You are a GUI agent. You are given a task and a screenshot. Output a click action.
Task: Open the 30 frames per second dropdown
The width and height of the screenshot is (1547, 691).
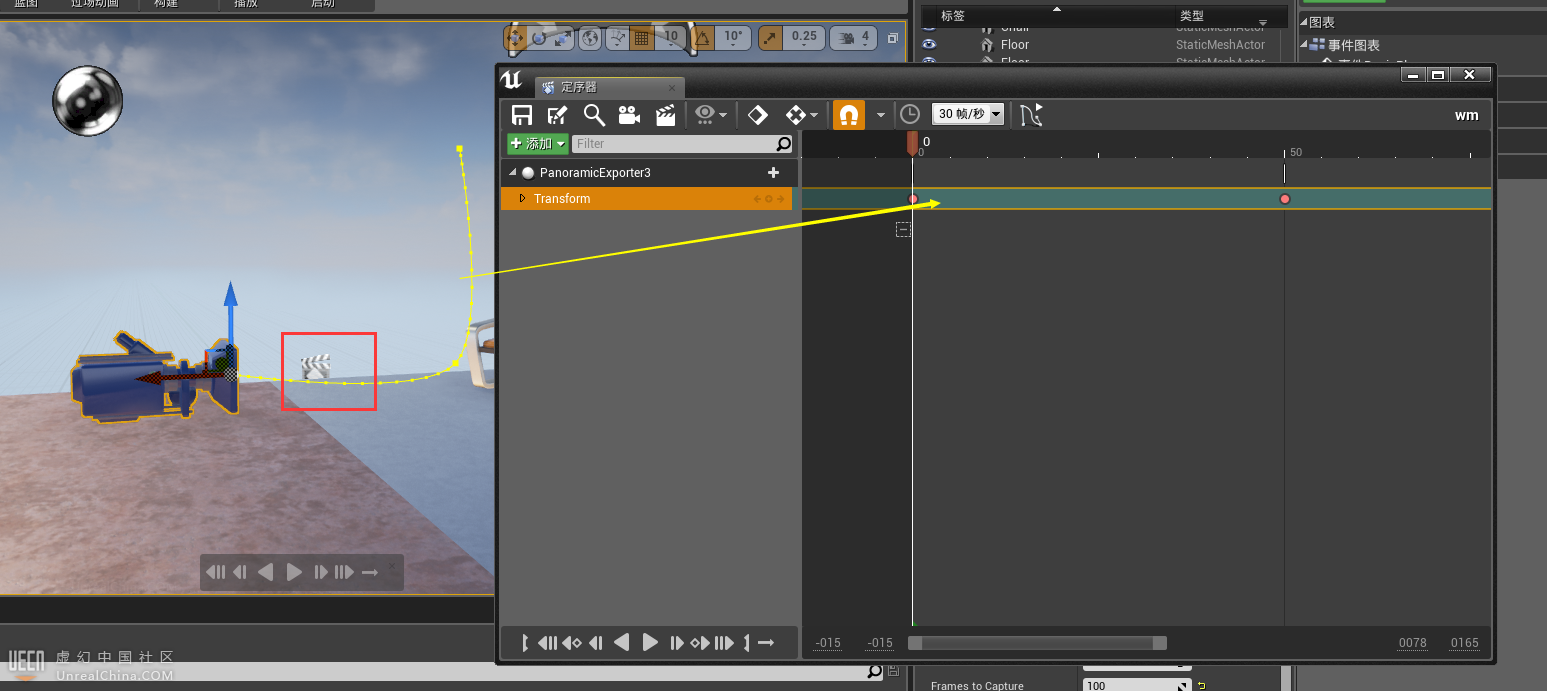click(968, 114)
